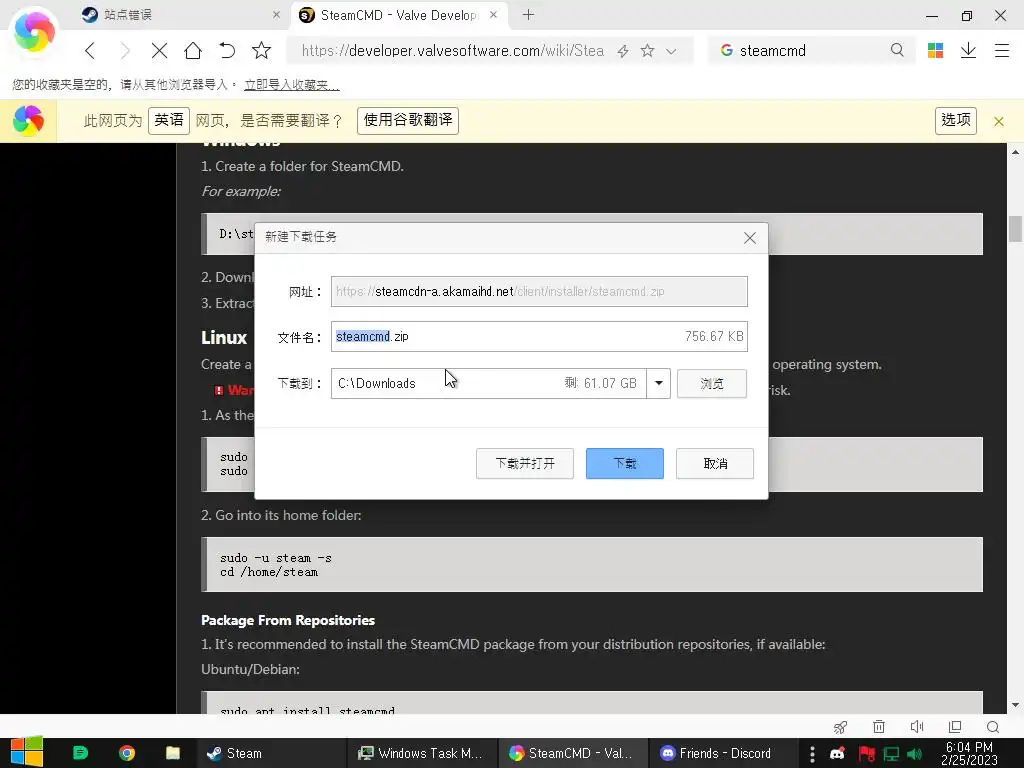Click the steamcmd search box
The height and width of the screenshot is (768, 1024).
coord(813,50)
